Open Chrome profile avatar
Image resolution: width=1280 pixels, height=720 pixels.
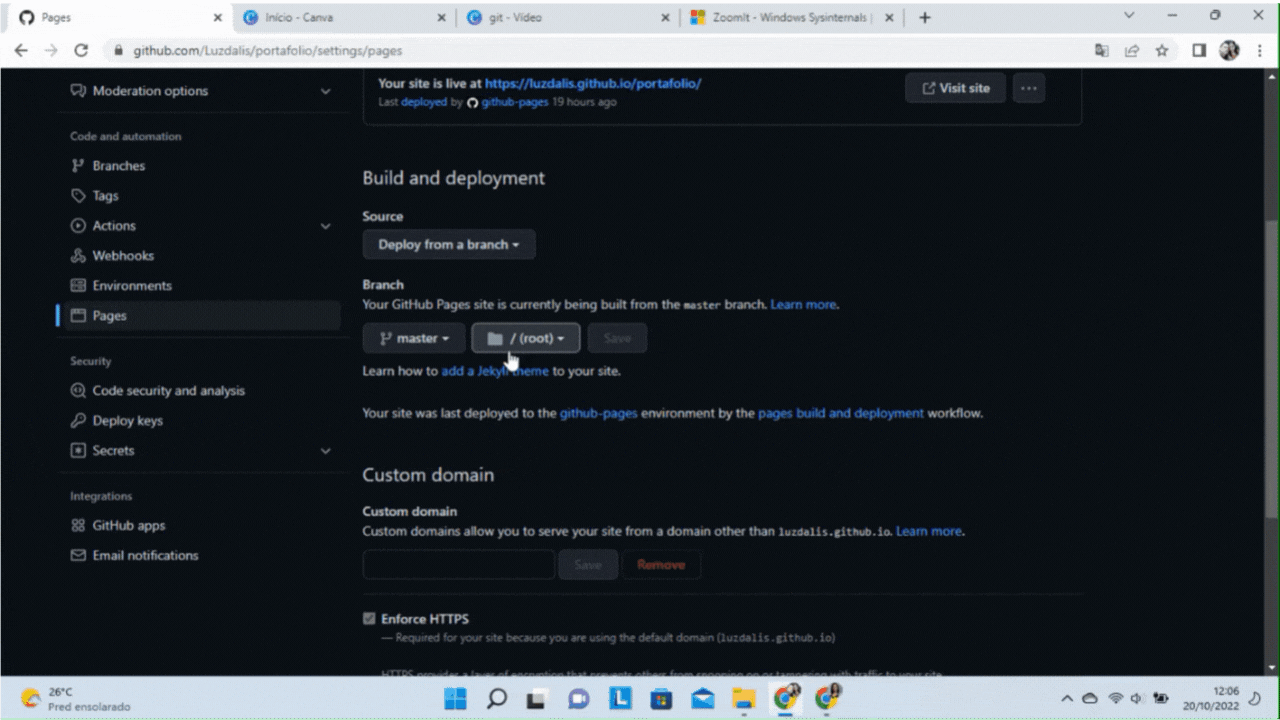pyautogui.click(x=1229, y=50)
